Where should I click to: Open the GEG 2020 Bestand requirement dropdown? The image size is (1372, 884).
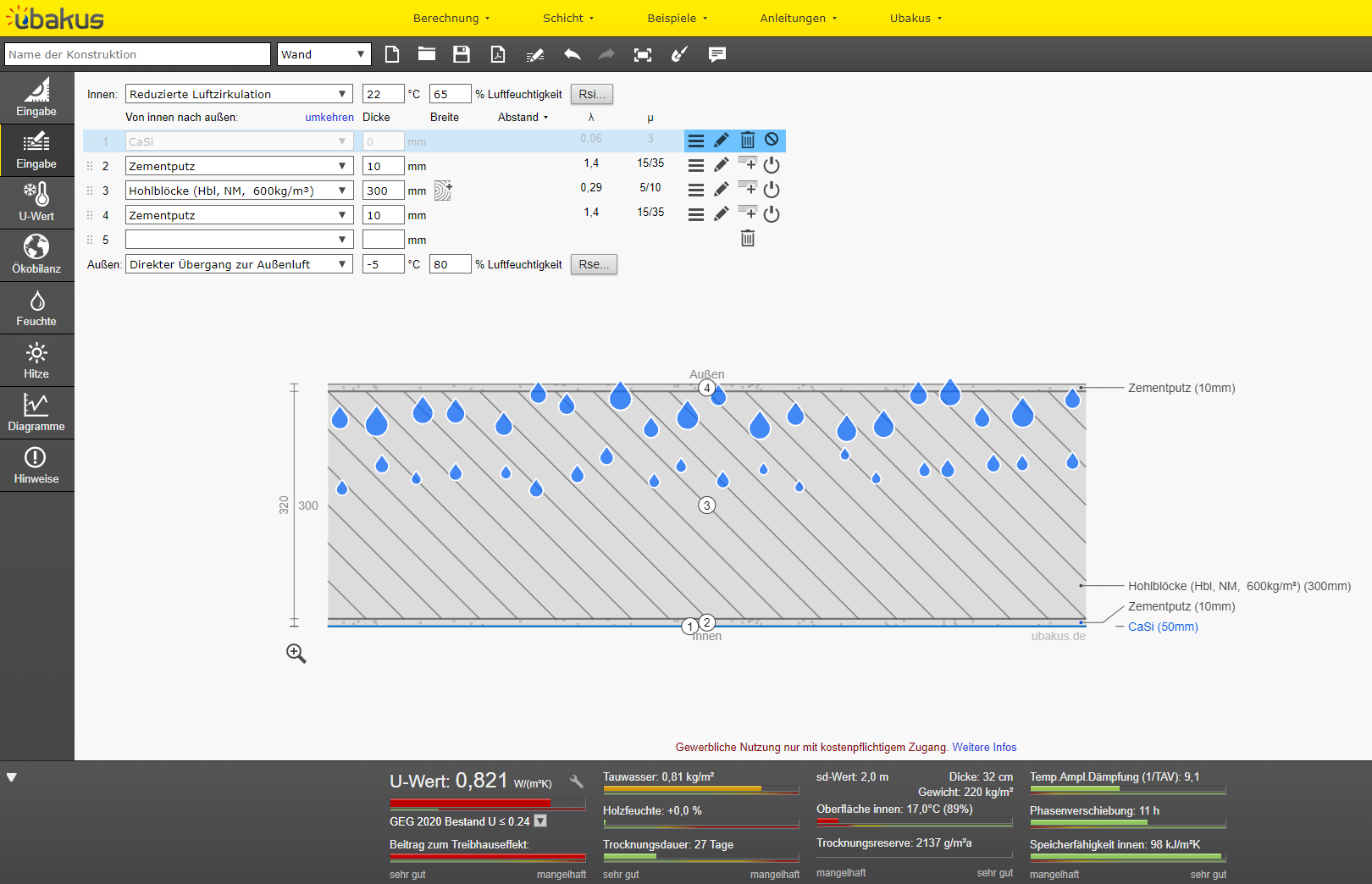tap(540, 820)
